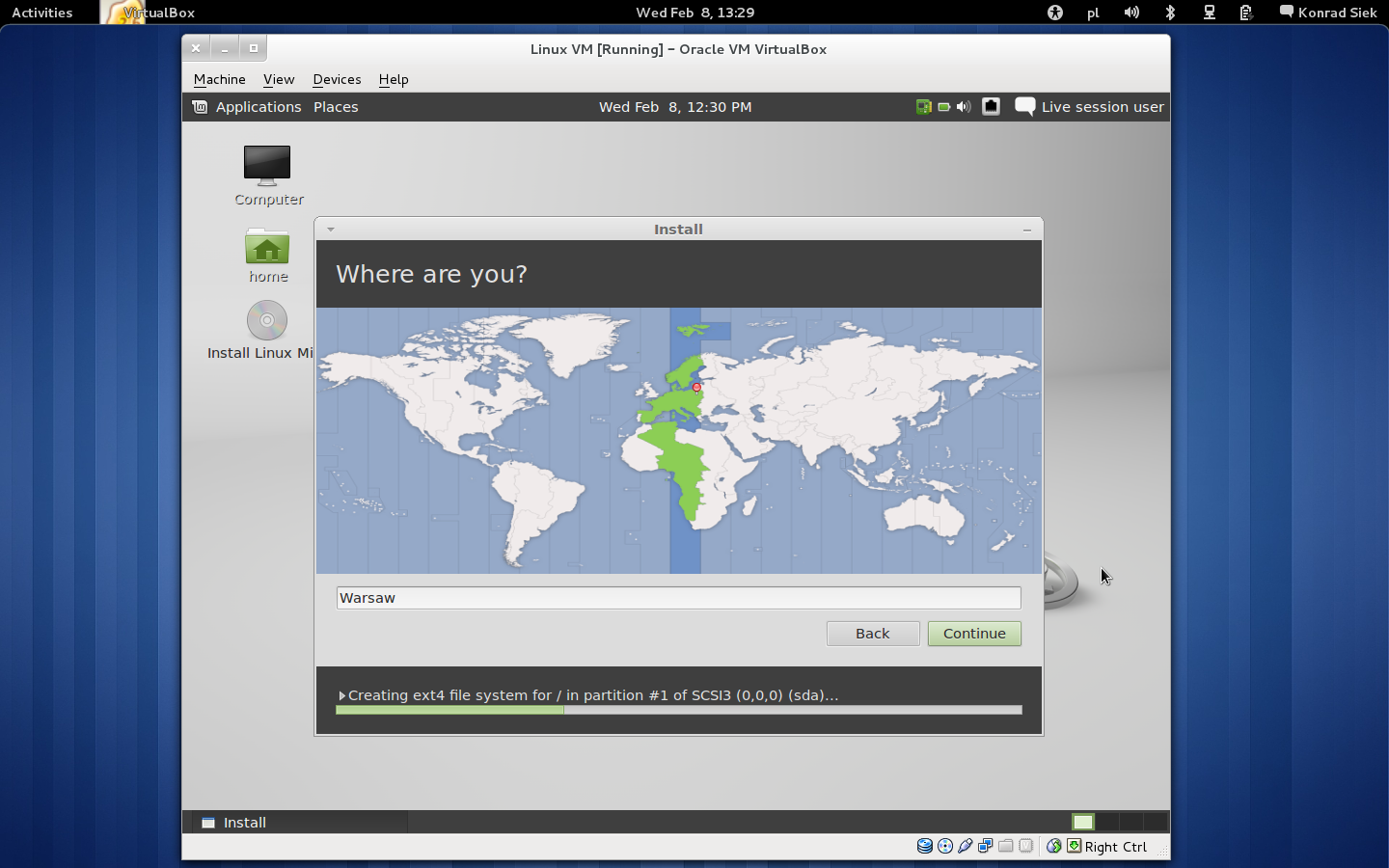Click the virtualization CPU chip indicator
The image size is (1389, 868).
point(1026,846)
